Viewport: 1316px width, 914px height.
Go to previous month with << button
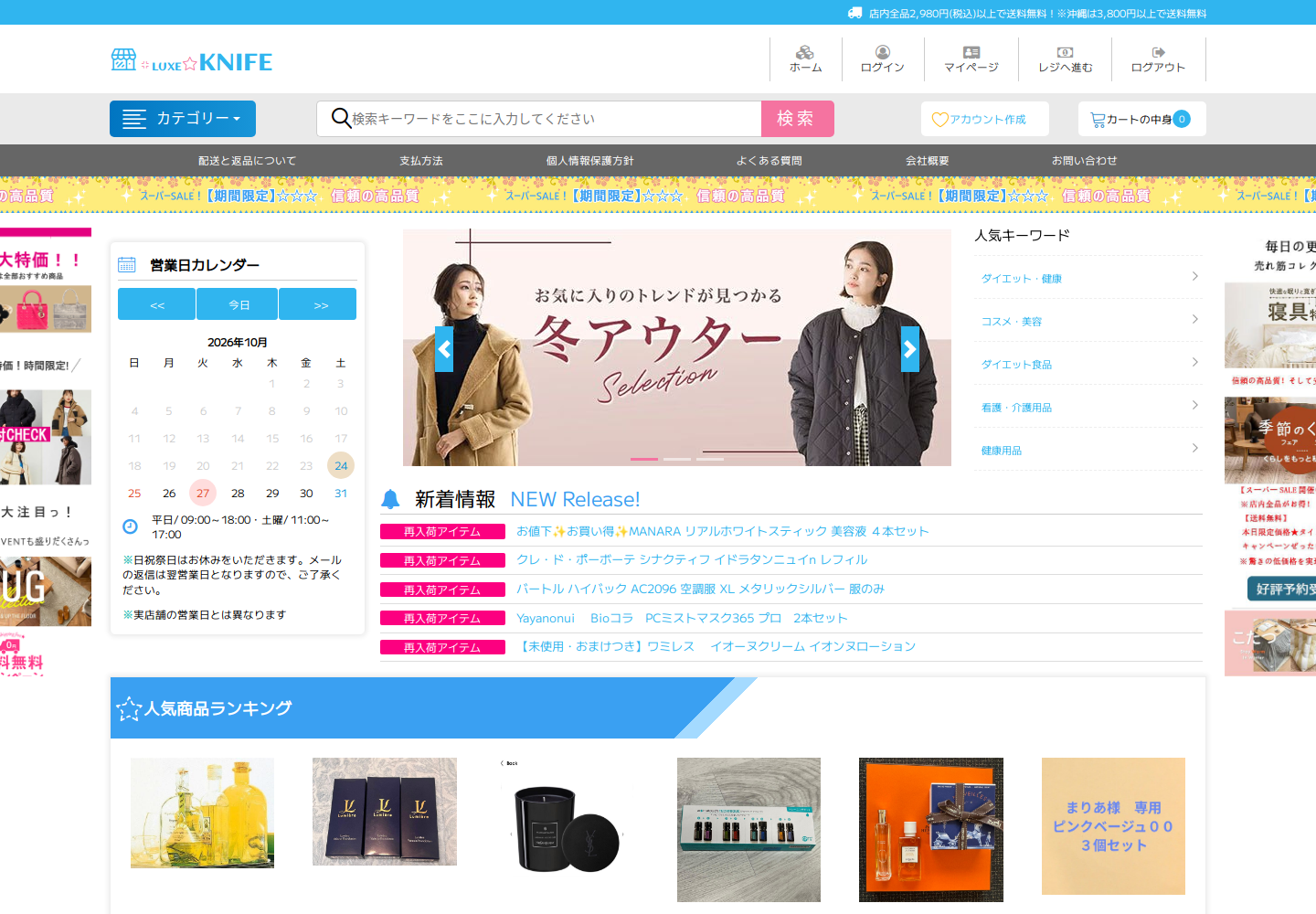pos(156,304)
